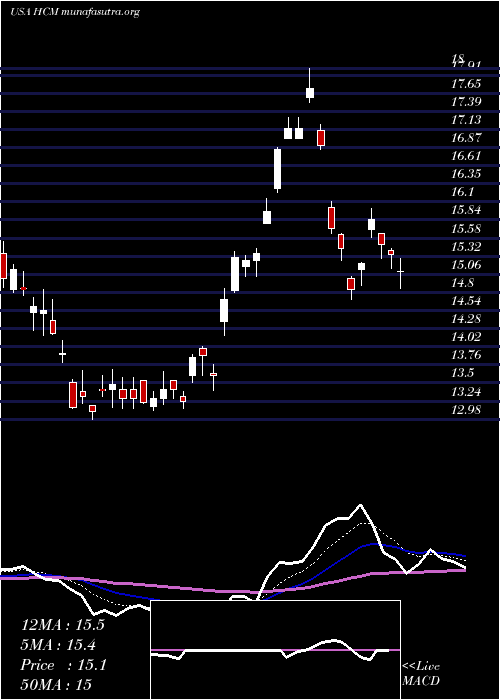
Task: Click the 13.76 price axis label
Action: (x=466, y=355)
